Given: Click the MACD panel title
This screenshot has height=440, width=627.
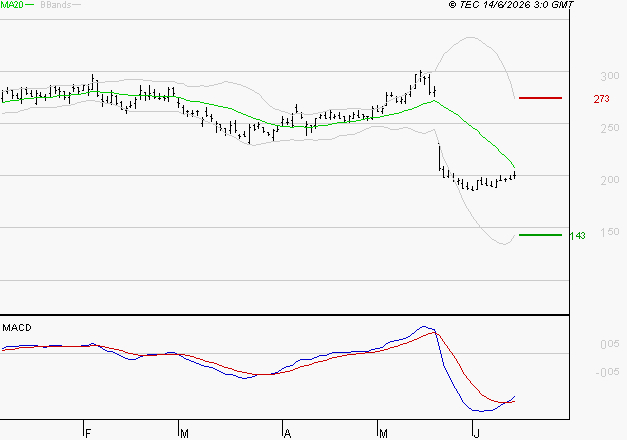Looking at the screenshot, I should (17, 328).
